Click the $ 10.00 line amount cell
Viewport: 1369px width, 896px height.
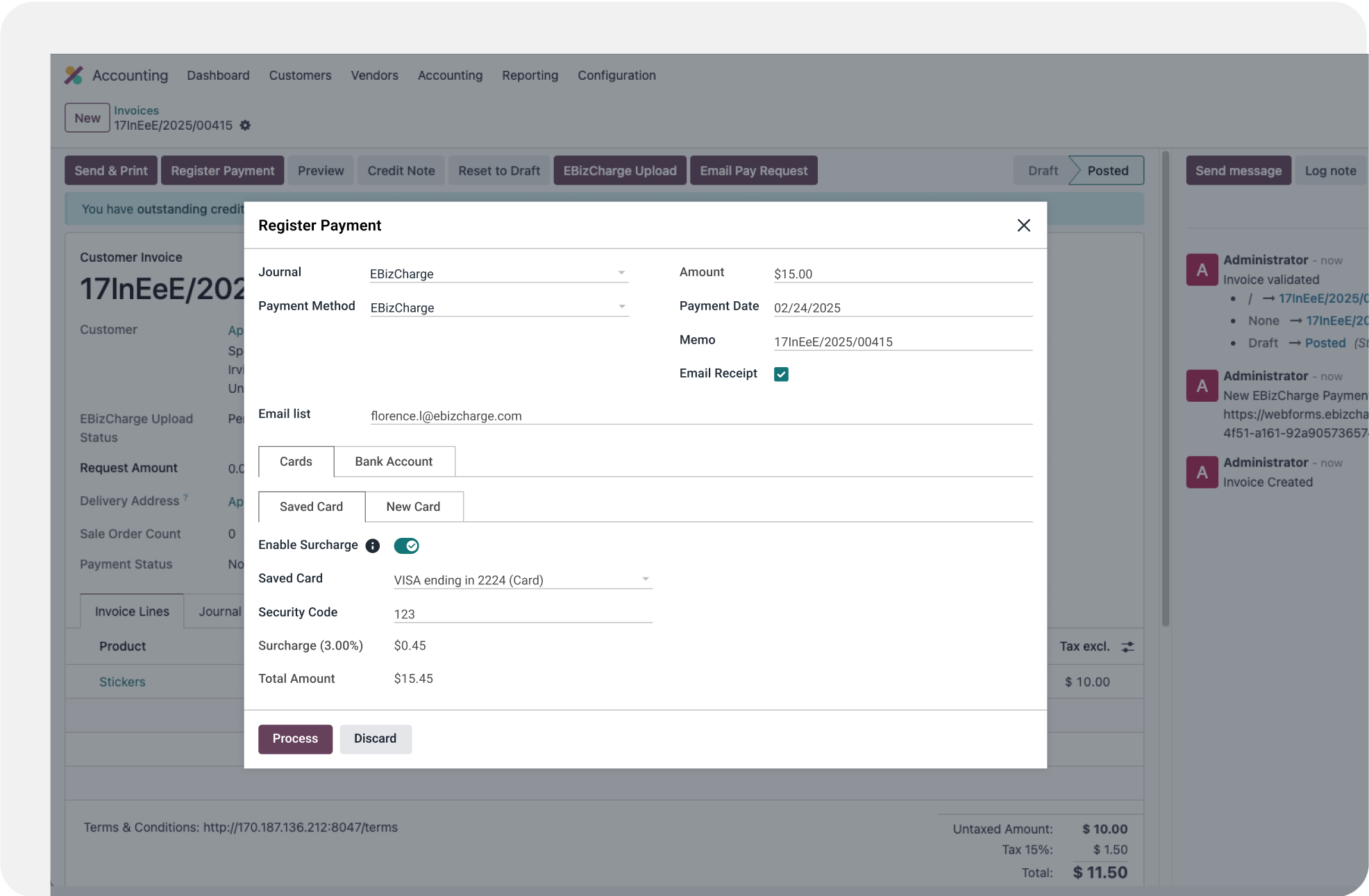pyautogui.click(x=1087, y=682)
